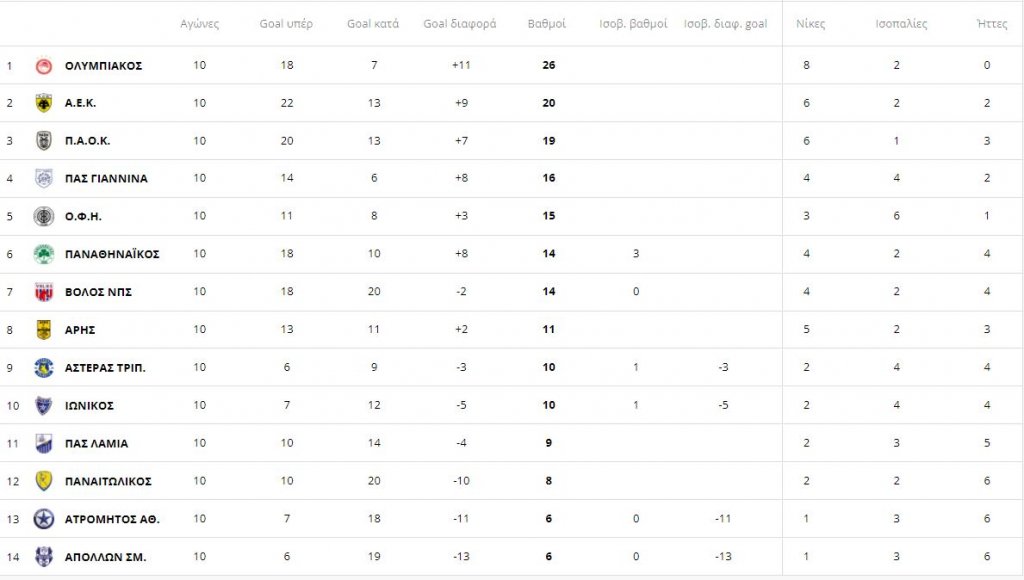Click the Αστέρας Τριπ. blue crest icon

click(44, 368)
